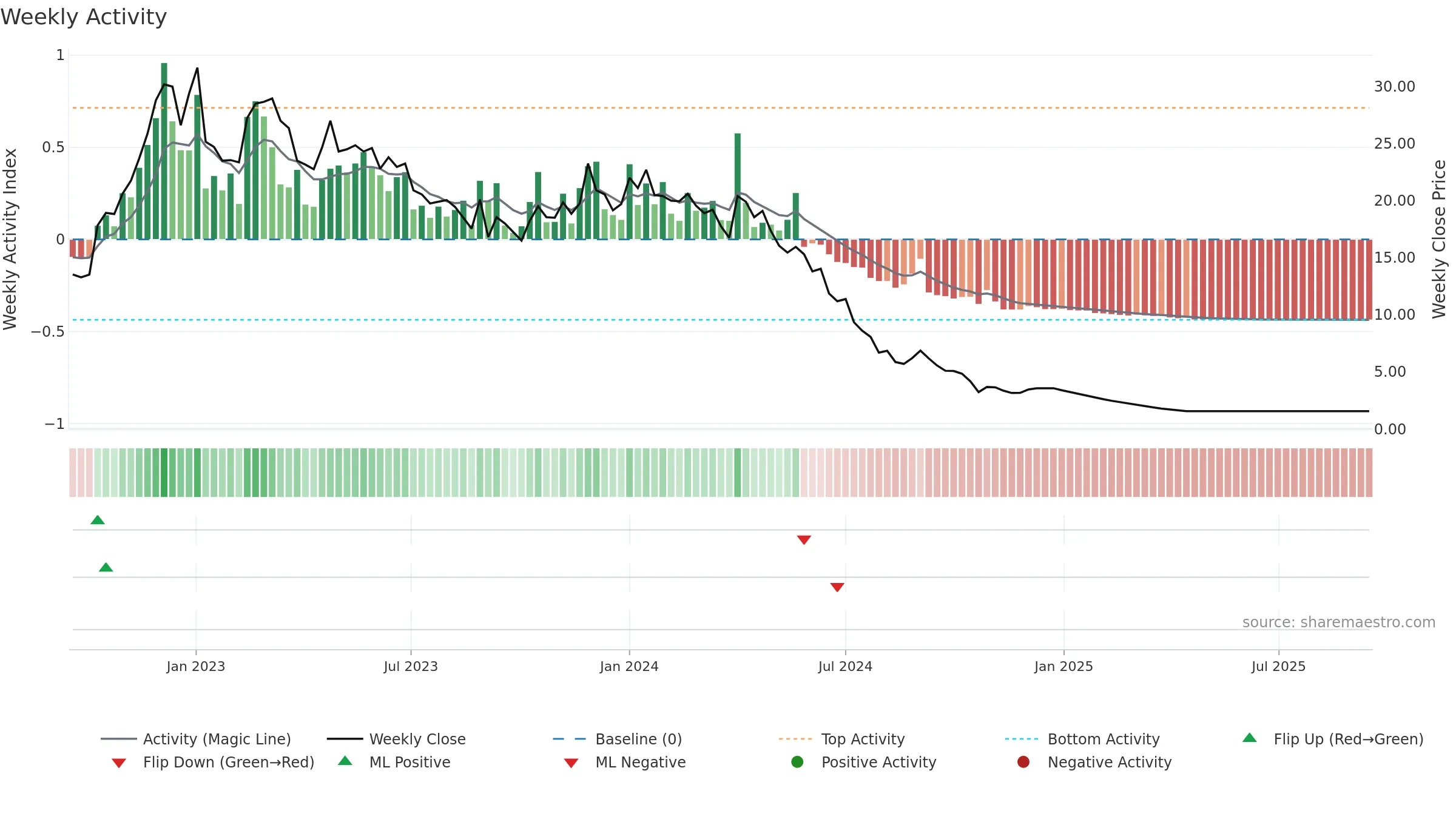The height and width of the screenshot is (819, 1456).
Task: Click the 0.00 price axis tick
Action: 1390,430
